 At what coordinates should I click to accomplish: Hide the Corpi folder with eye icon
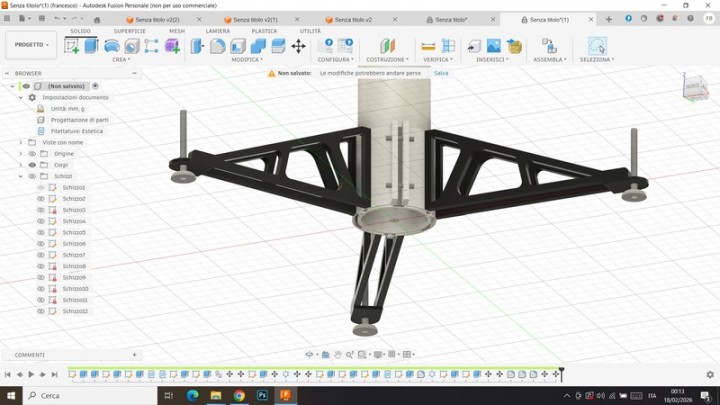[x=32, y=165]
